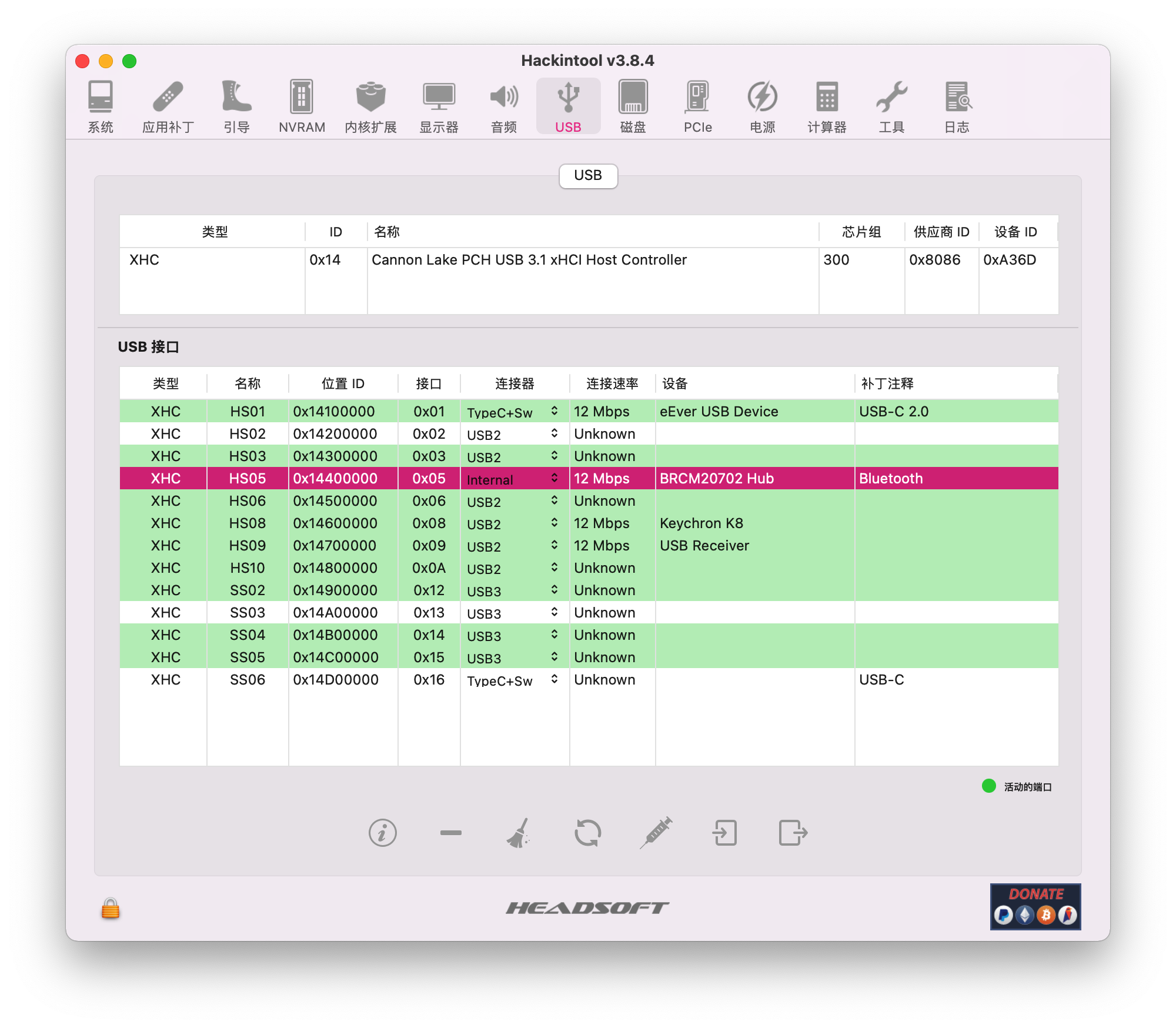1176x1028 pixels.
Task: Open the 磁盘 disk section
Action: tap(633, 106)
